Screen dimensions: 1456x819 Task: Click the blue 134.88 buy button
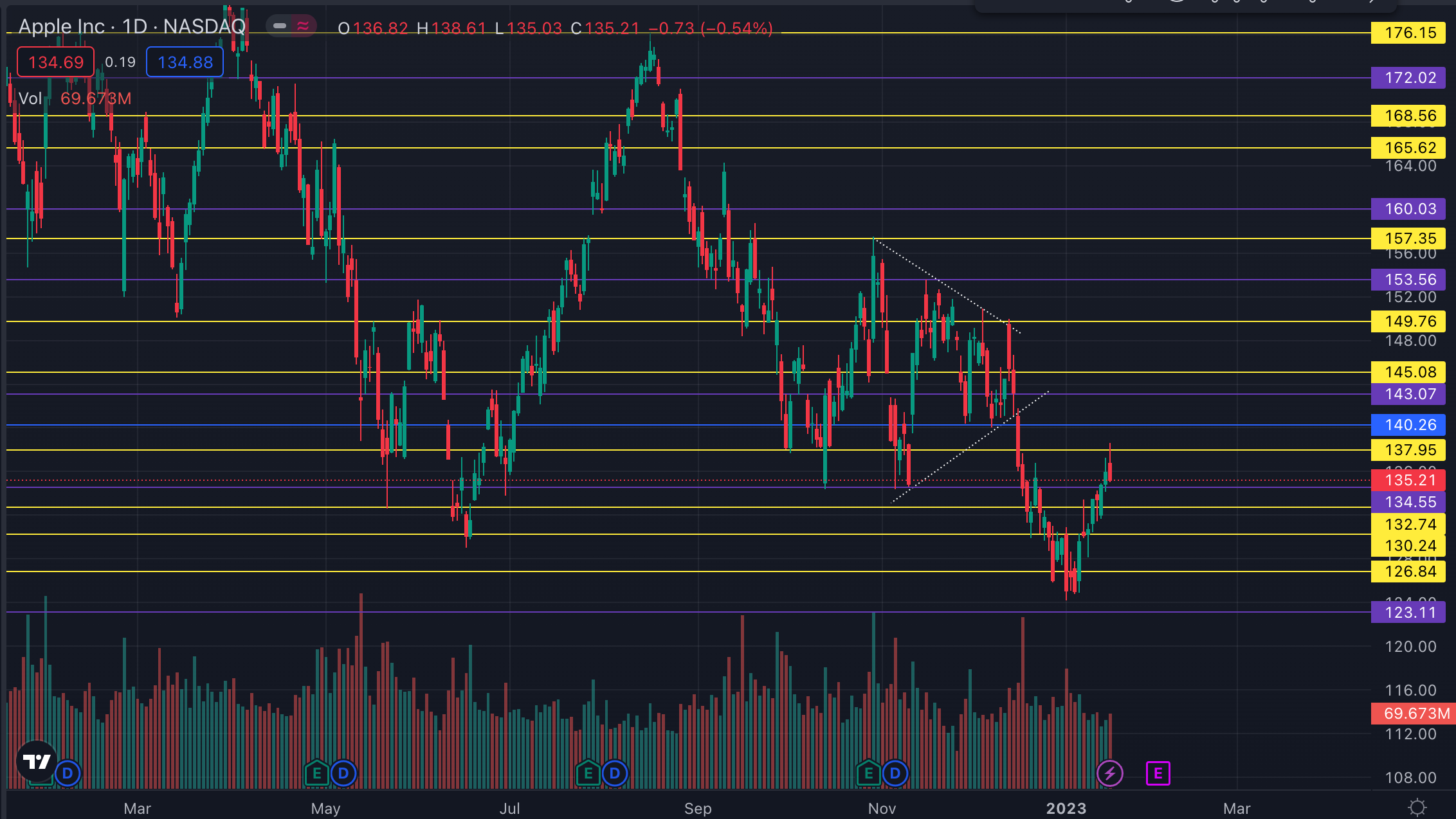click(x=185, y=62)
